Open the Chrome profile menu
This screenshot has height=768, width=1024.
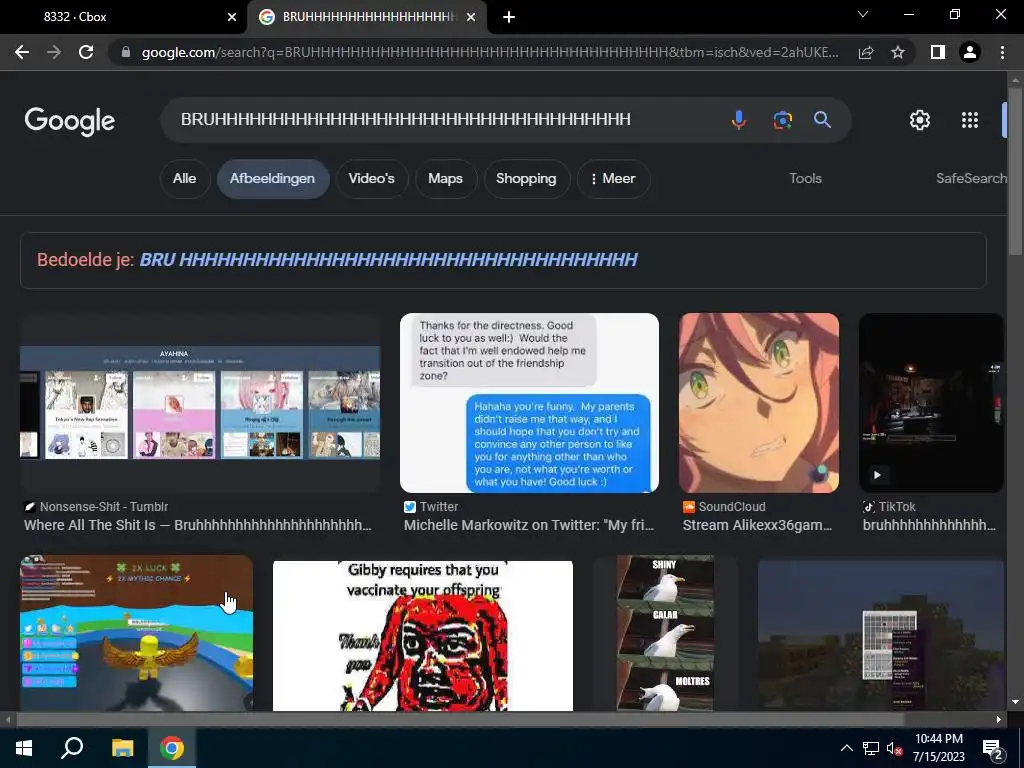[x=970, y=52]
